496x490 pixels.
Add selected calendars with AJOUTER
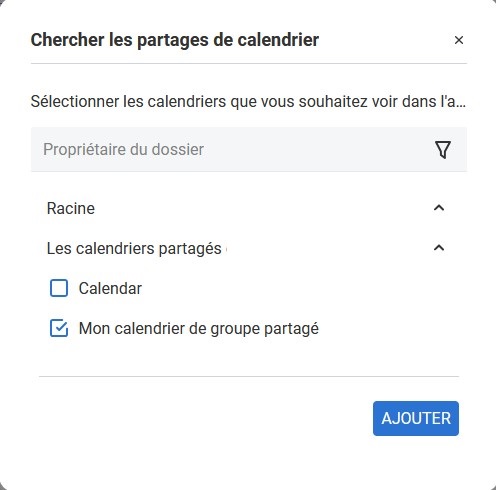[x=416, y=418]
